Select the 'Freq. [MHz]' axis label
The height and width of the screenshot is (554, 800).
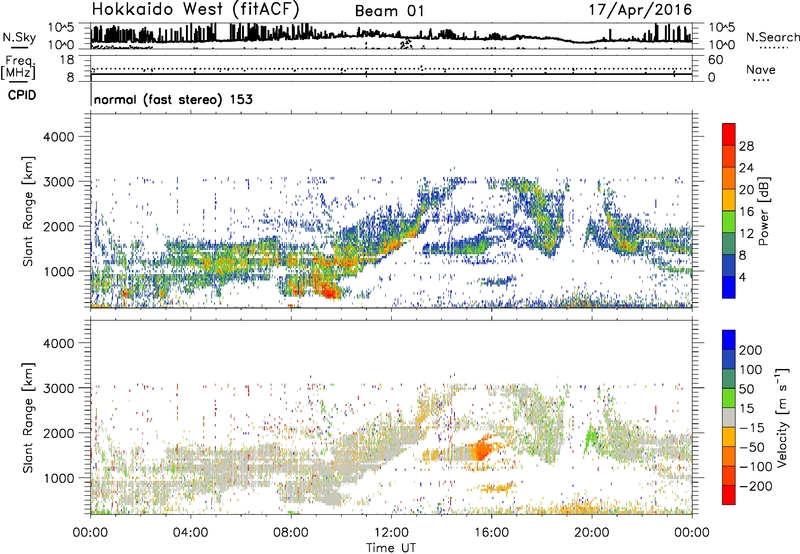tap(18, 68)
